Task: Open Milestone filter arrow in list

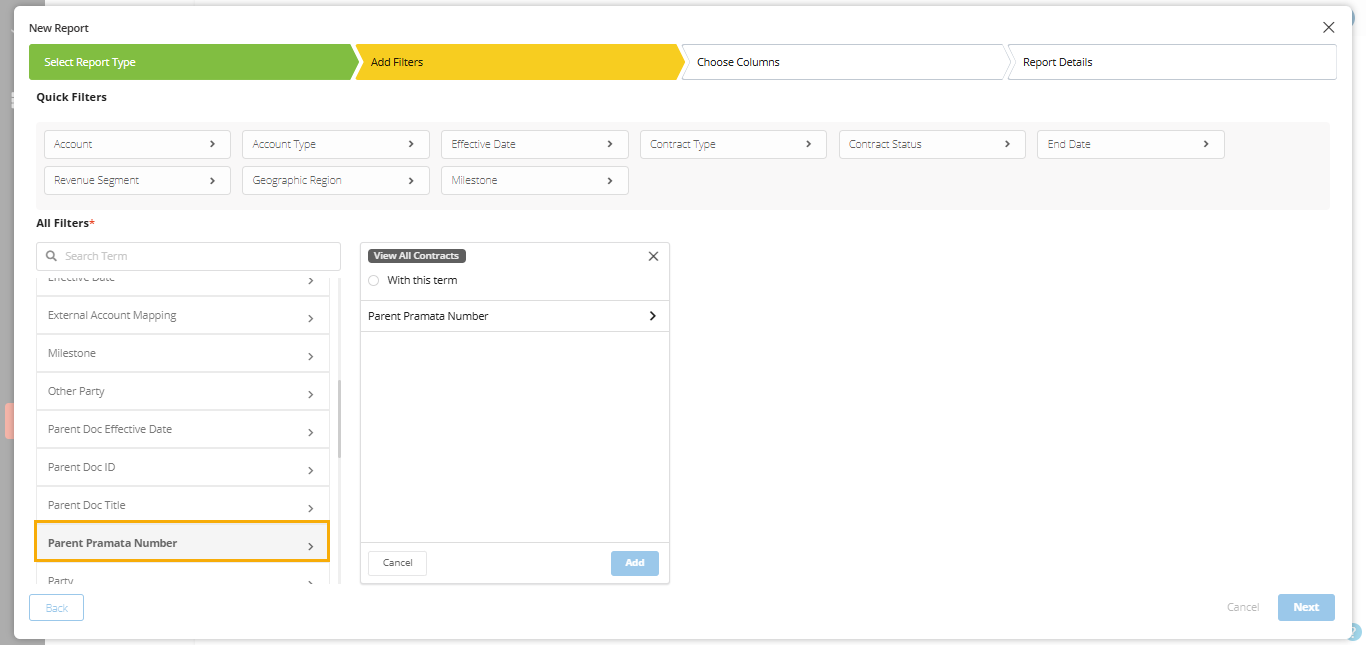Action: coord(311,356)
